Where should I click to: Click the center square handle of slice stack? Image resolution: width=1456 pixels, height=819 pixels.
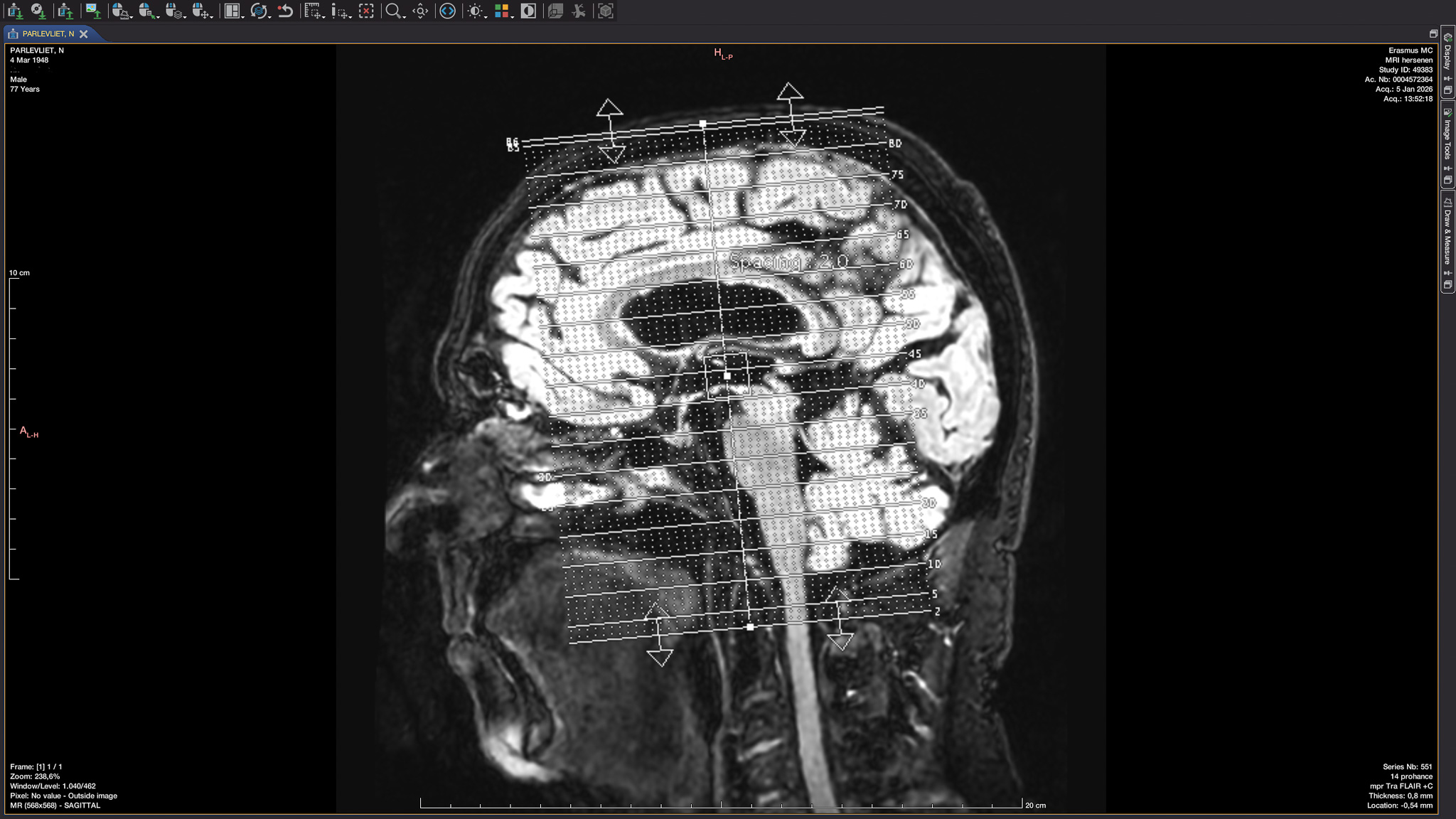pos(727,375)
